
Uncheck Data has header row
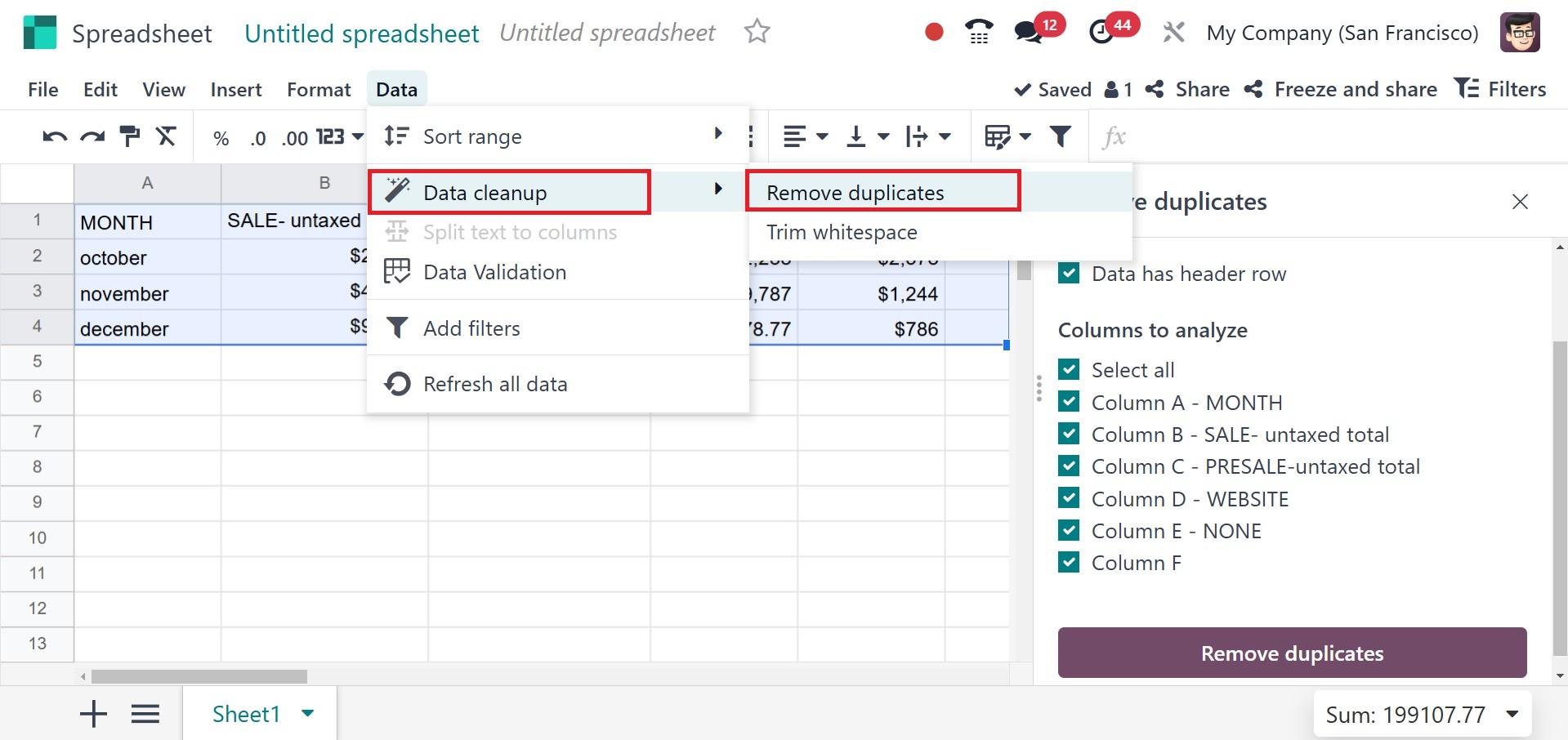pyautogui.click(x=1069, y=273)
